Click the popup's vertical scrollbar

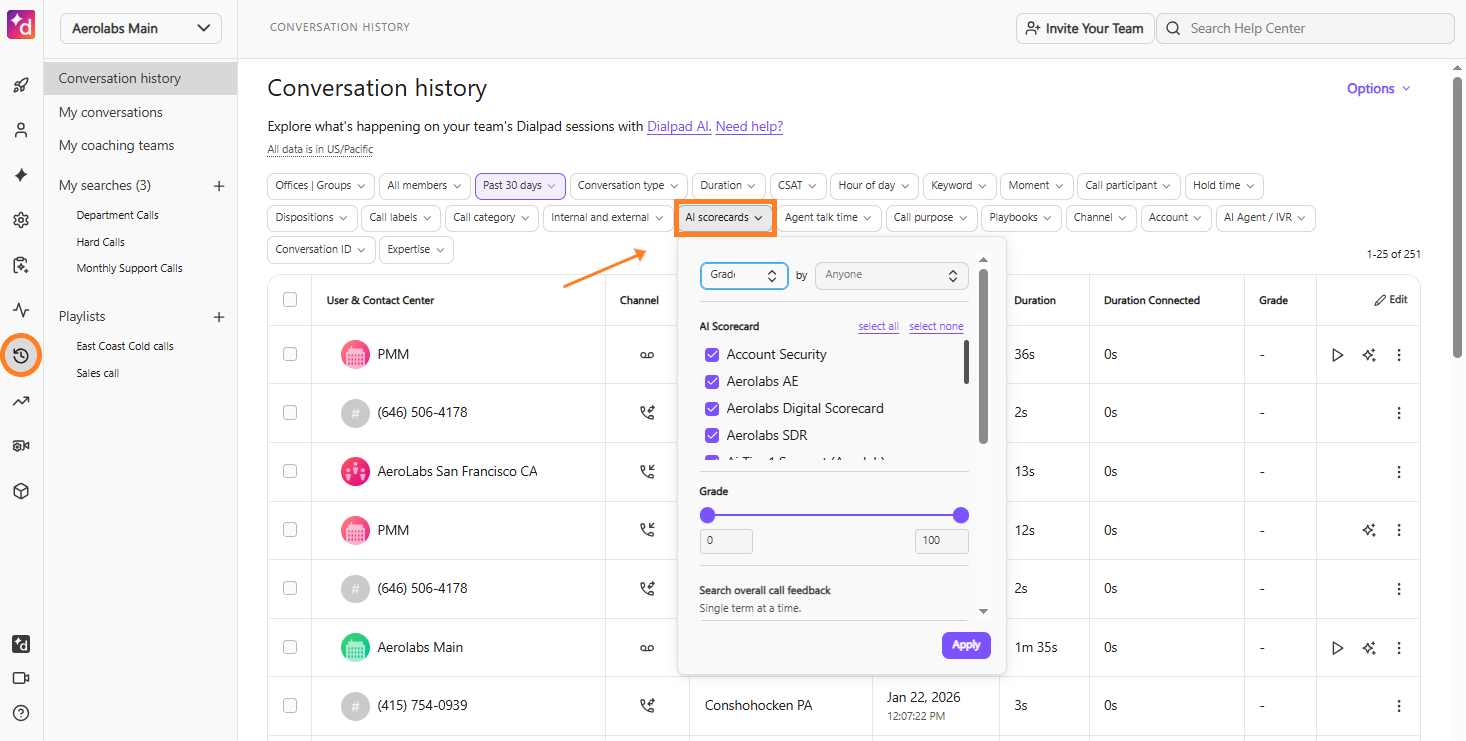(x=983, y=356)
